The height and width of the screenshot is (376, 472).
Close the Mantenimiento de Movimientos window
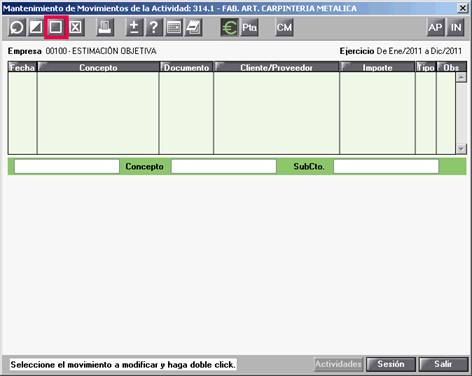pos(463,8)
